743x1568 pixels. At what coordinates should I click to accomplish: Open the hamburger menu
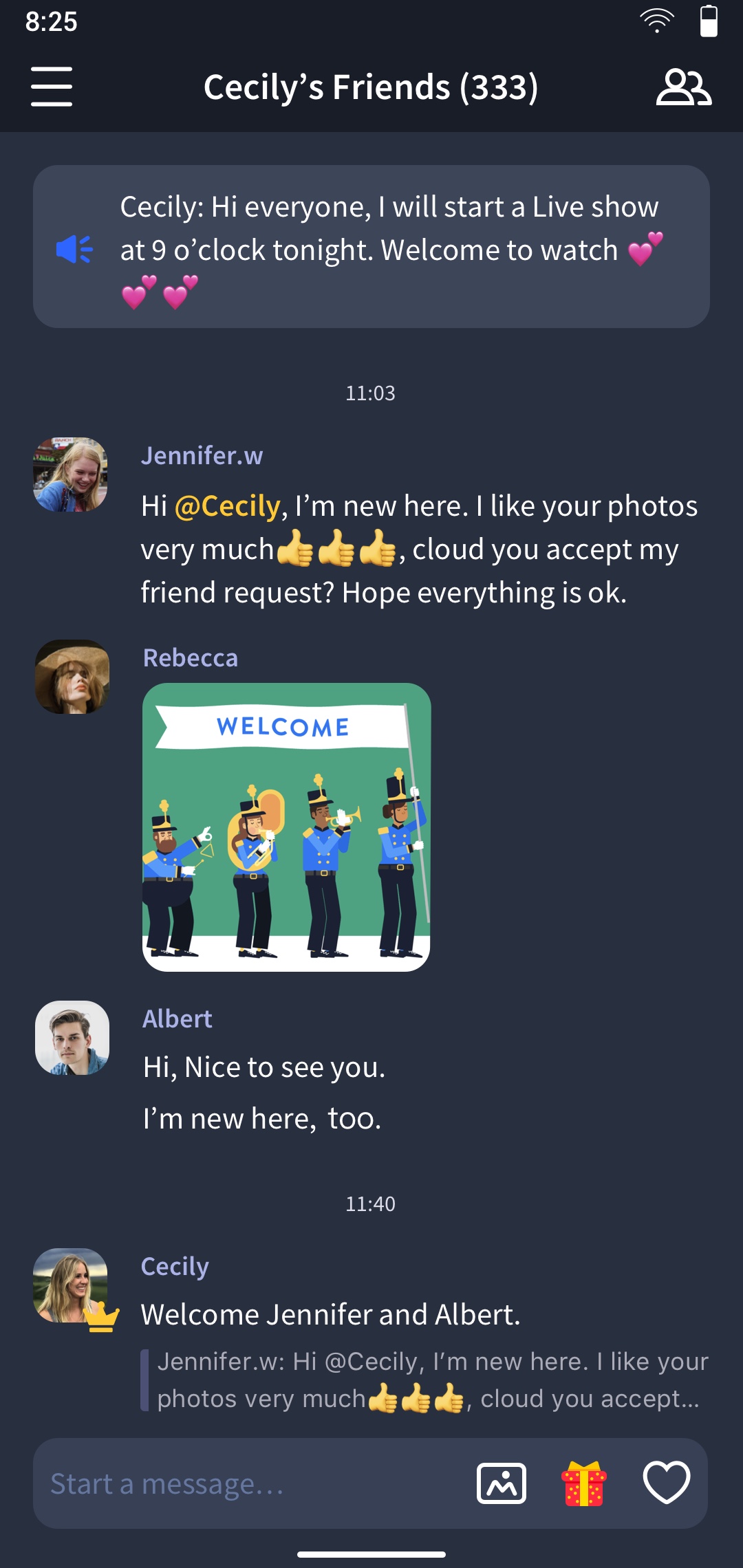pos(52,87)
